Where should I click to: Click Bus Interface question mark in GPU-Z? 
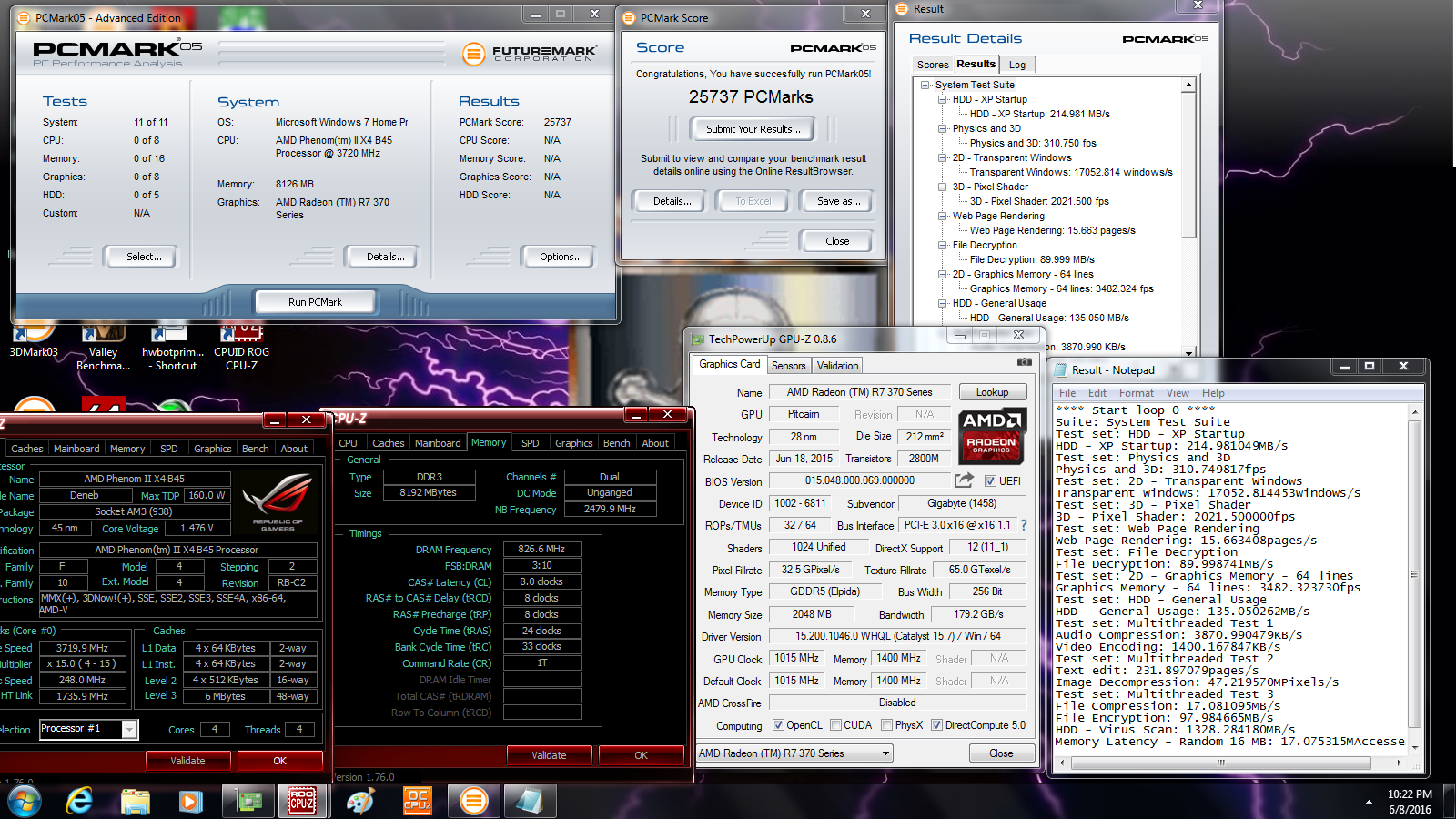click(1024, 525)
